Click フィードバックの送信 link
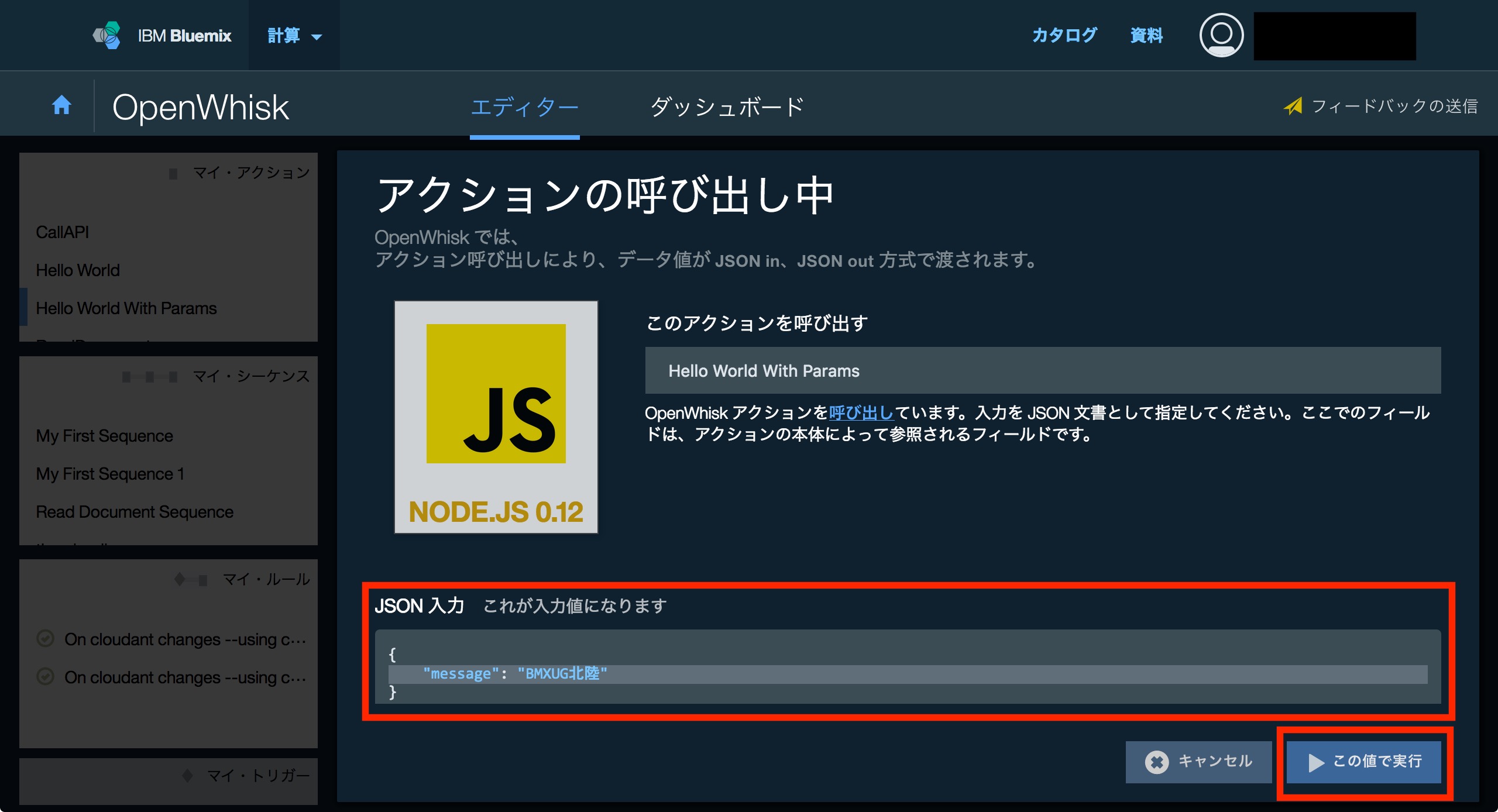The image size is (1498, 812). coord(1394,106)
